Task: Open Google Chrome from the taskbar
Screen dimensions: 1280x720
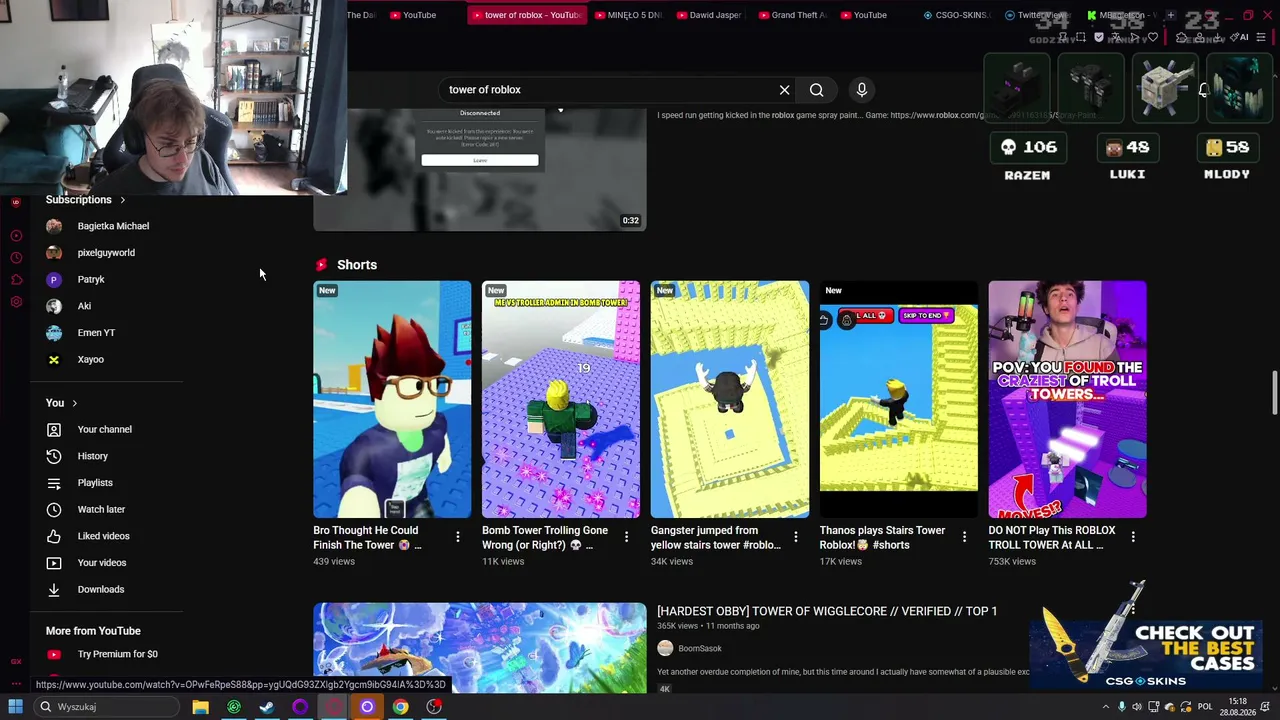Action: [x=400, y=707]
